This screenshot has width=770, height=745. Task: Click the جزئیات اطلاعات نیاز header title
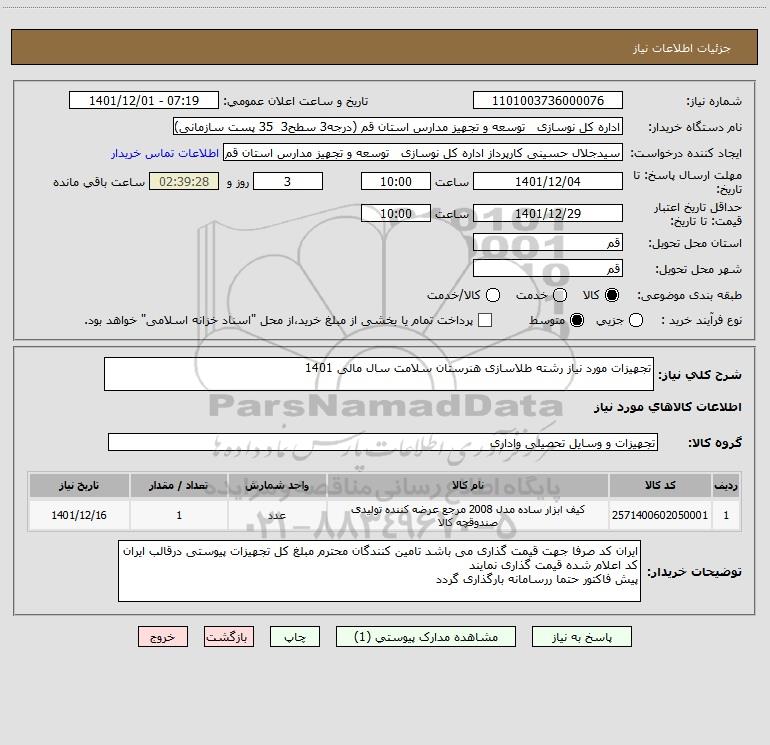coord(682,48)
